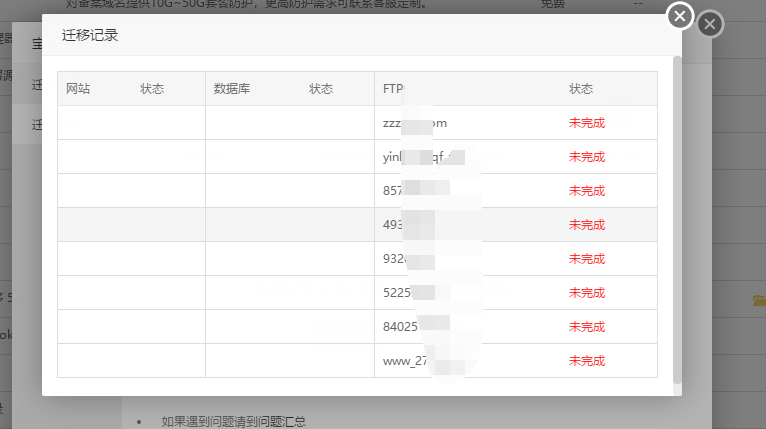Click the 状态 header in the FTP section
This screenshot has width=766, height=429.
pyautogui.click(x=581, y=88)
